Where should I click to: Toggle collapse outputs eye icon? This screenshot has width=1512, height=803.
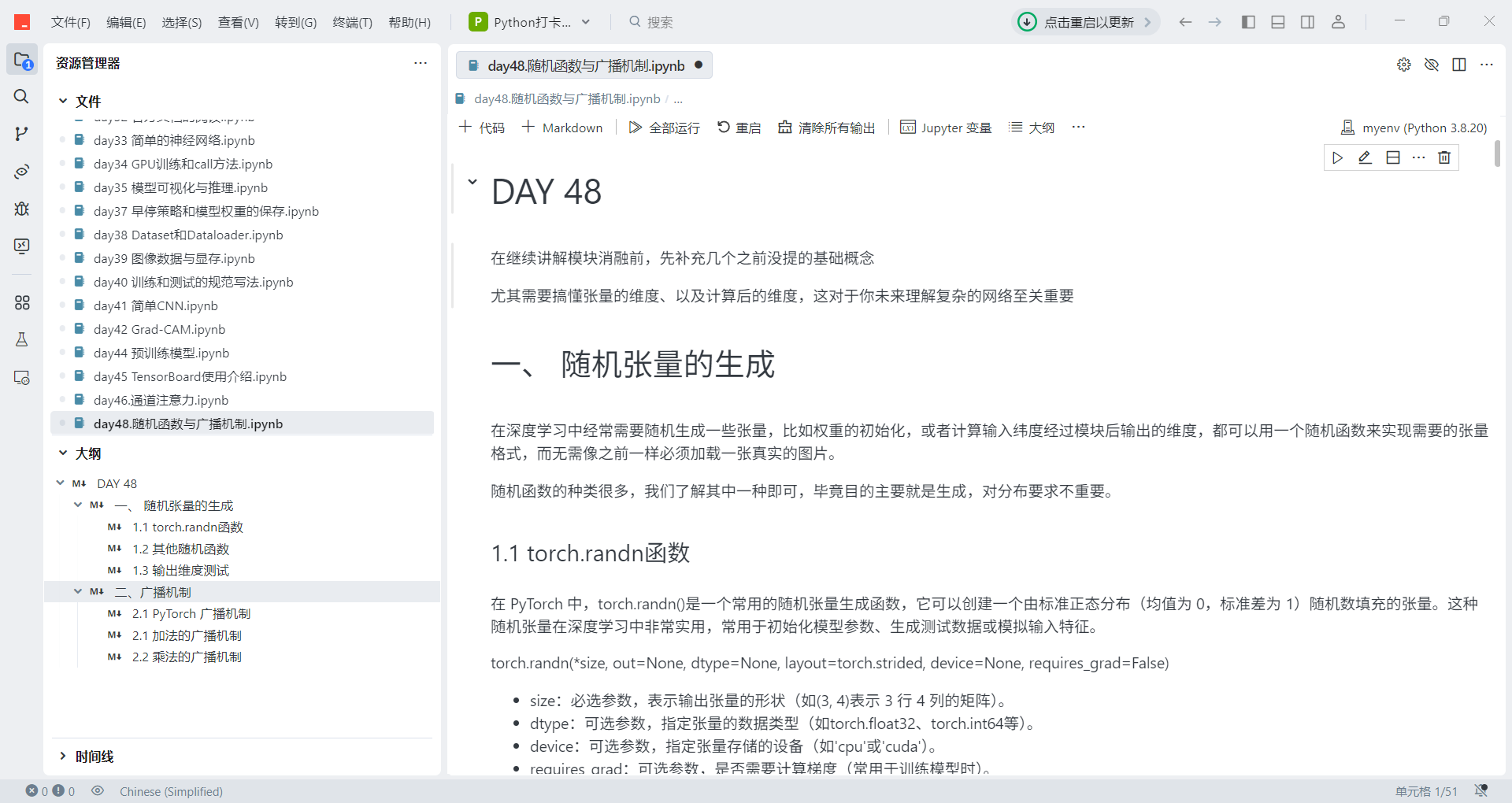click(1432, 65)
